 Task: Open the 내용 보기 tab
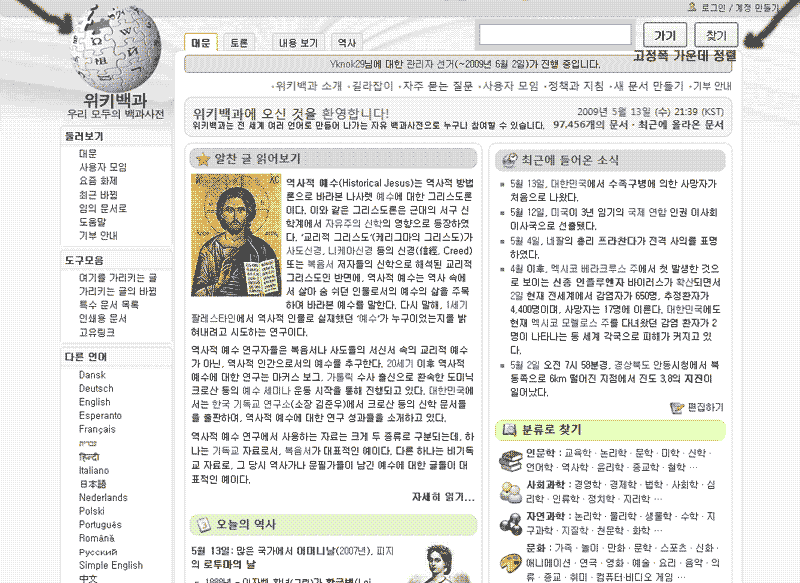pyautogui.click(x=298, y=43)
